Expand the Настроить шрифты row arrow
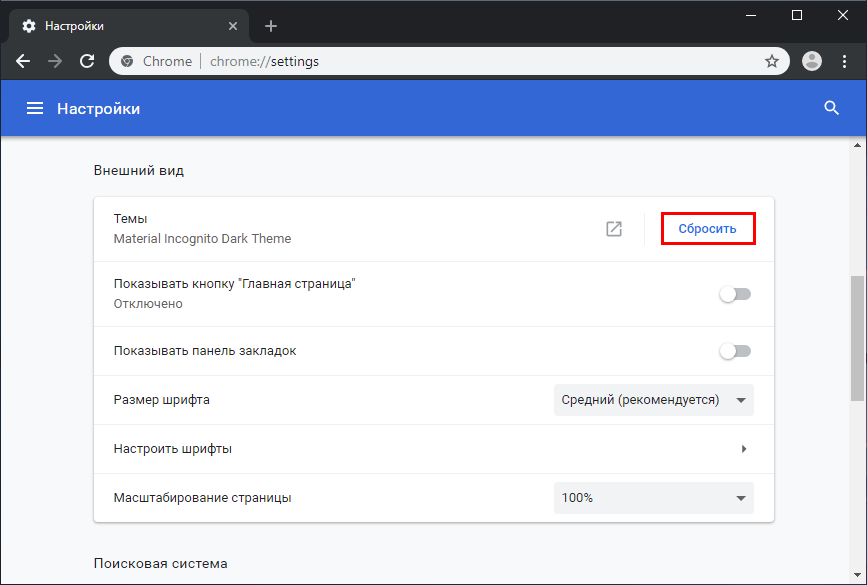Viewport: 867px width, 585px height. pos(744,448)
